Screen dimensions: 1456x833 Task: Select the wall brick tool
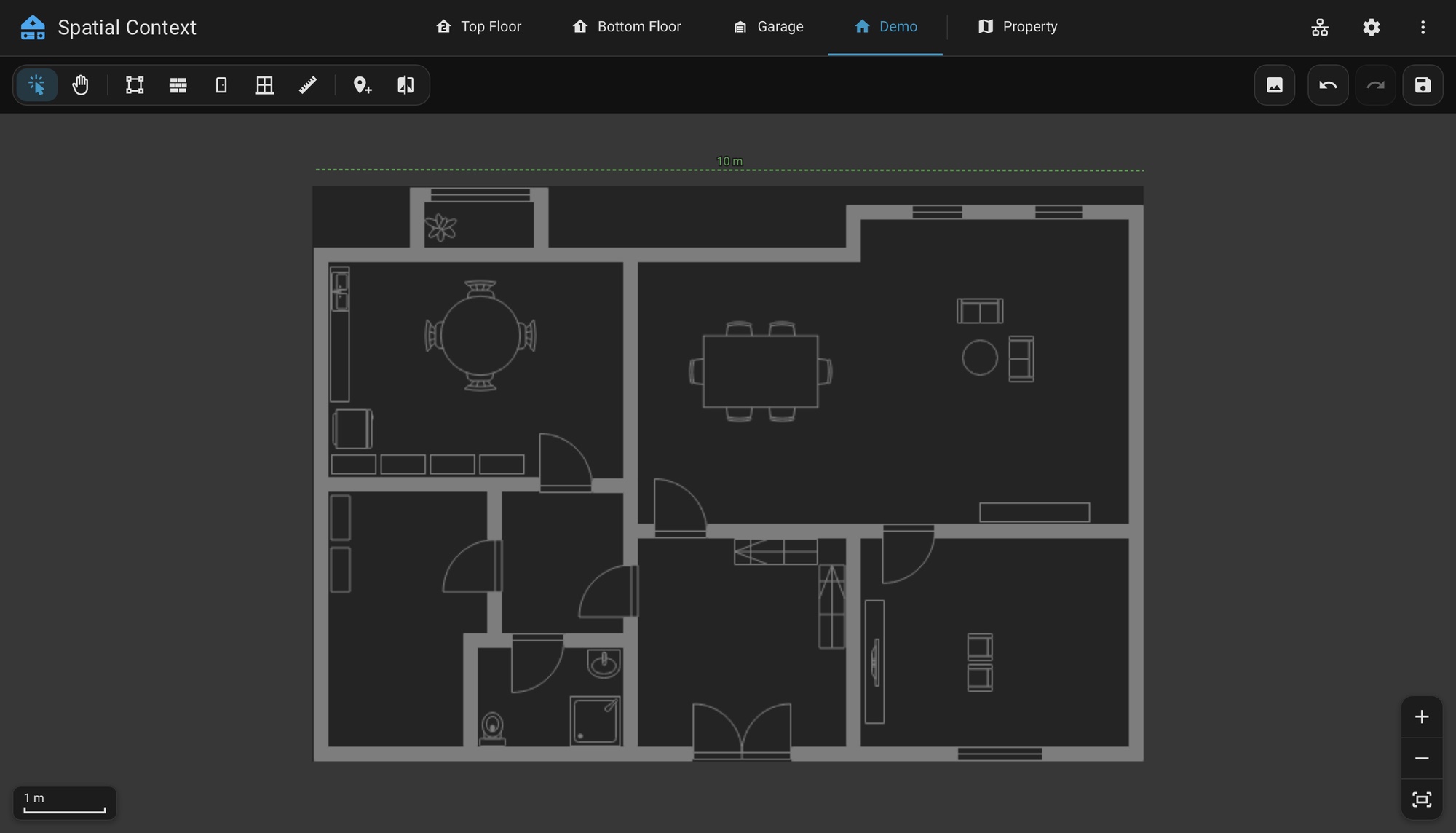[x=178, y=85]
